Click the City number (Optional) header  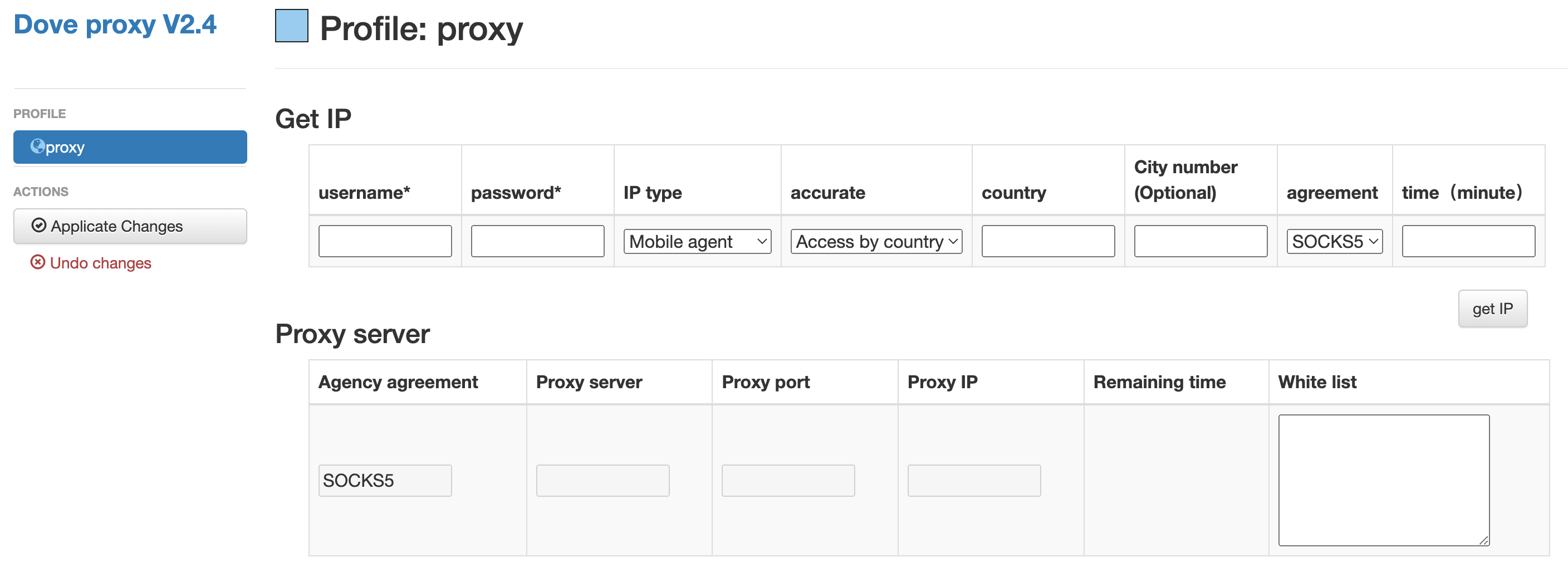(1185, 180)
